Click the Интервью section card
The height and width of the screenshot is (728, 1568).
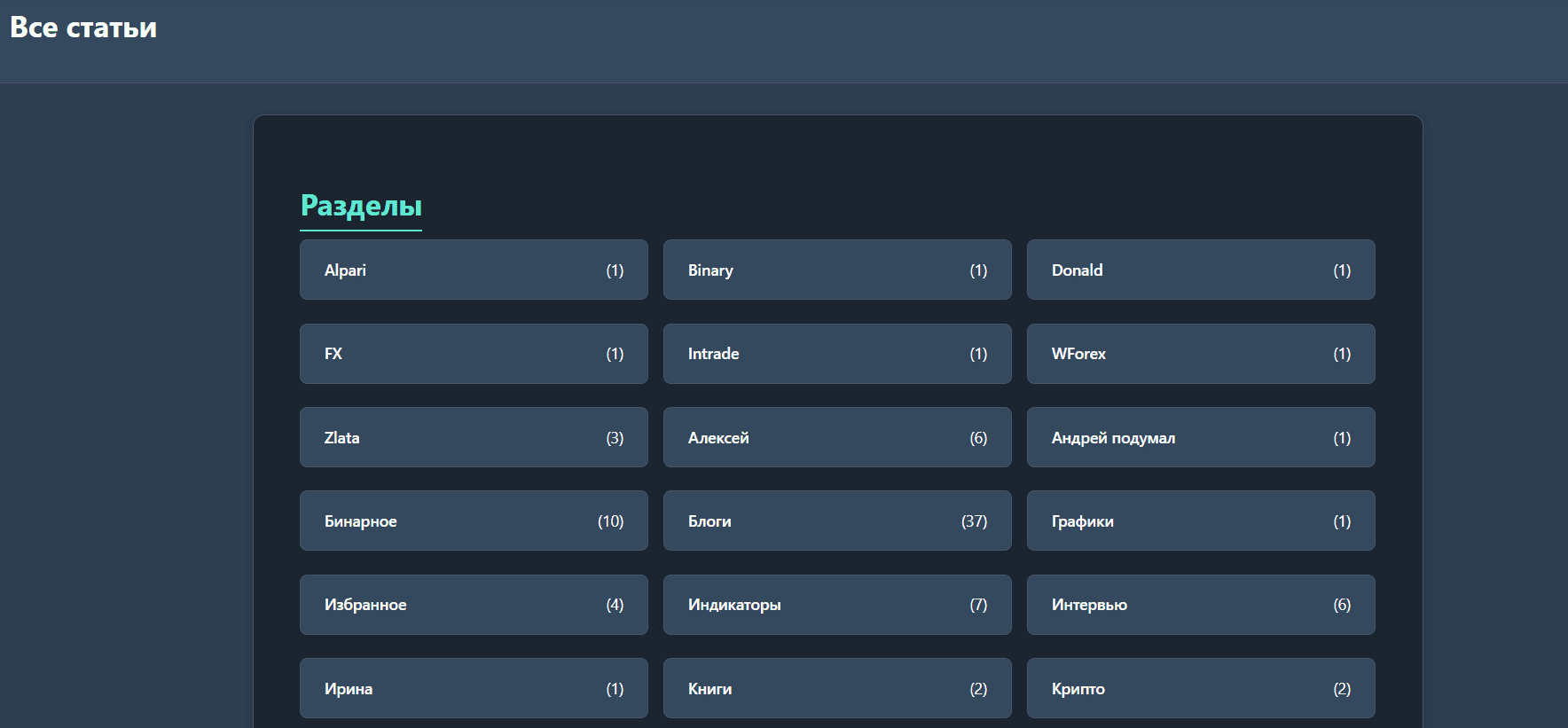pos(1200,605)
